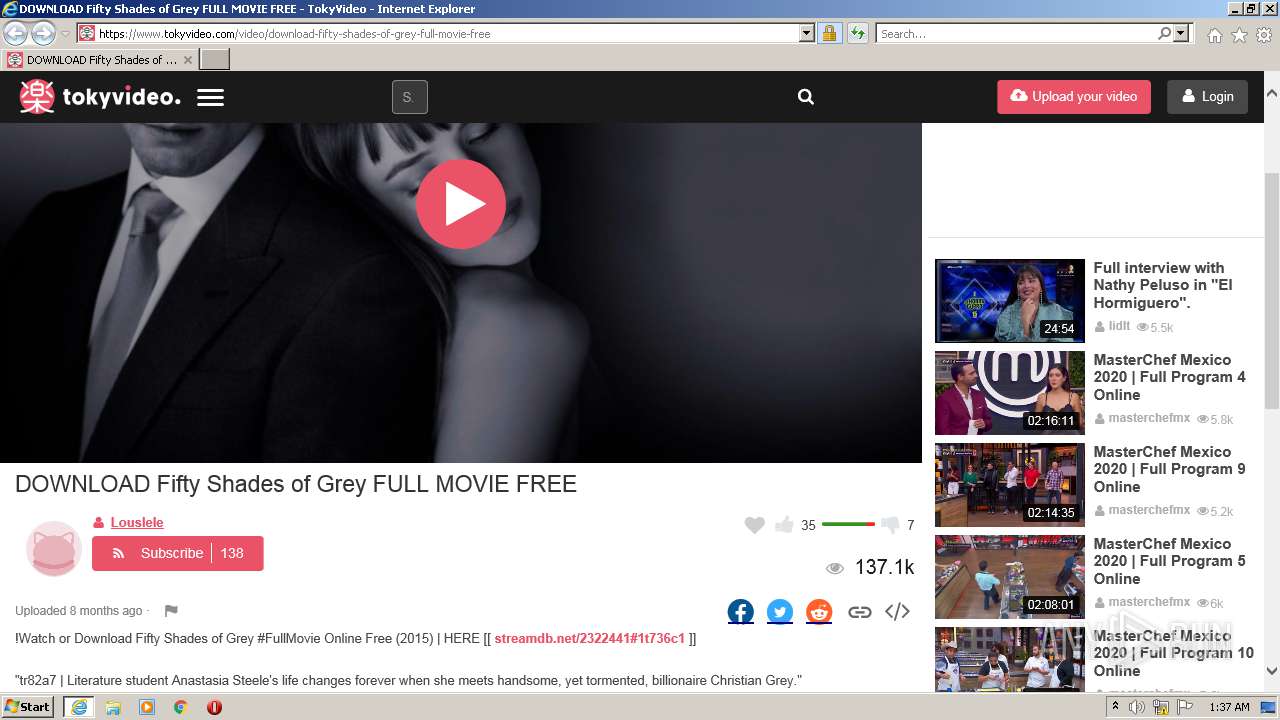The width and height of the screenshot is (1280, 720).
Task: Click the security lock icon in address bar
Action: pyautogui.click(x=829, y=33)
